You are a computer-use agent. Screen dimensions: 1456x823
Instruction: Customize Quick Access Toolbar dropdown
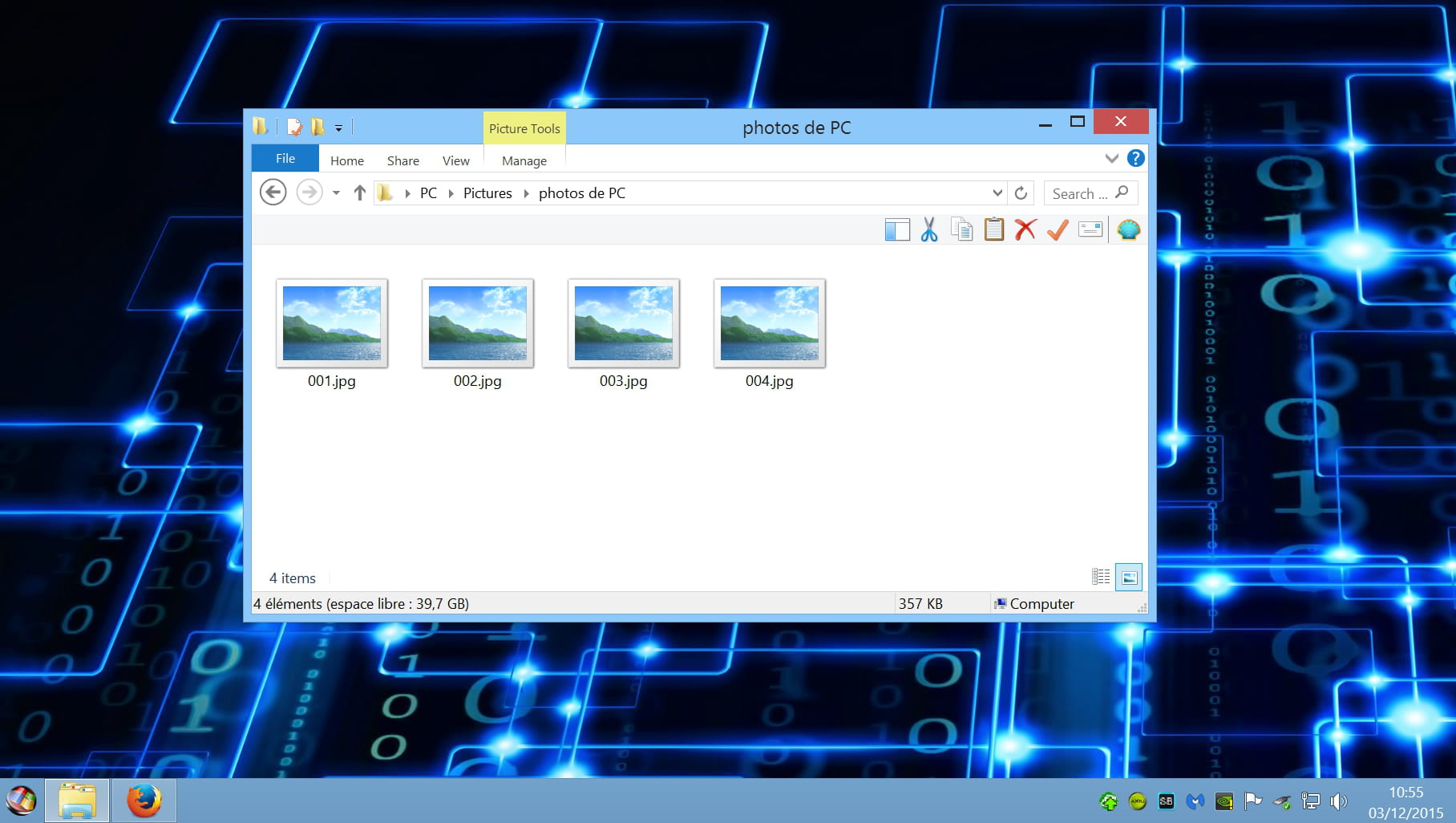(339, 128)
